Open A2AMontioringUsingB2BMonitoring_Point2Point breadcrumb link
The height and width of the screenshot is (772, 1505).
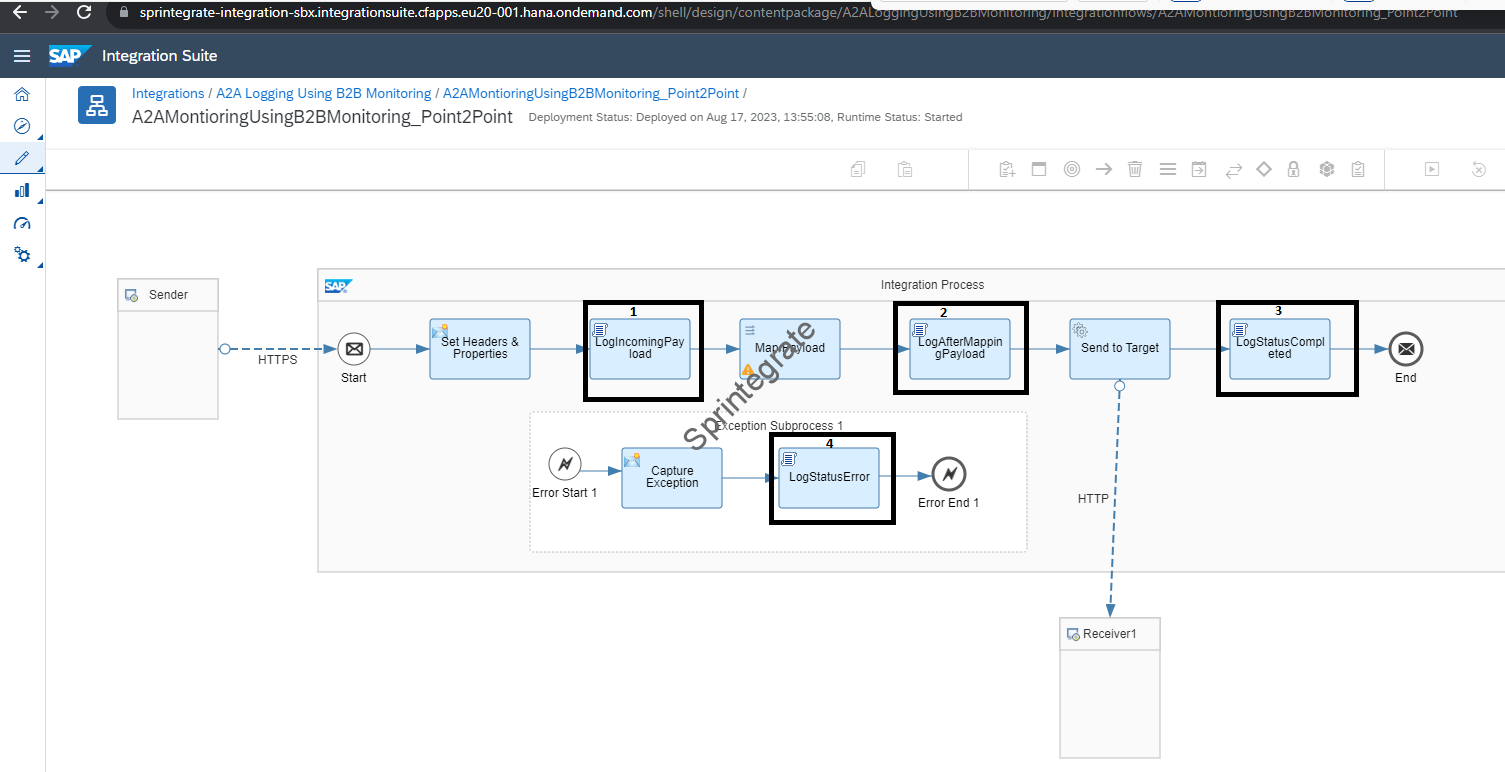[x=591, y=93]
